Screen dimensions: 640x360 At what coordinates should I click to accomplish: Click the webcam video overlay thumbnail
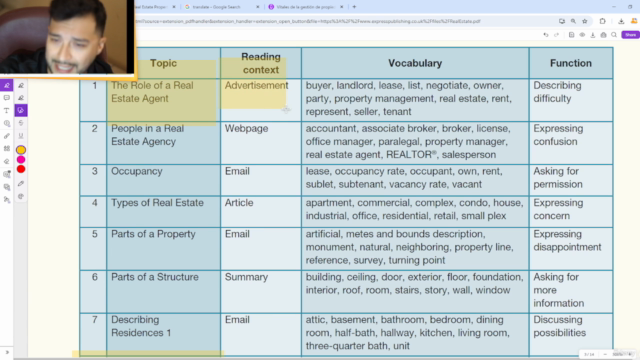(67, 38)
